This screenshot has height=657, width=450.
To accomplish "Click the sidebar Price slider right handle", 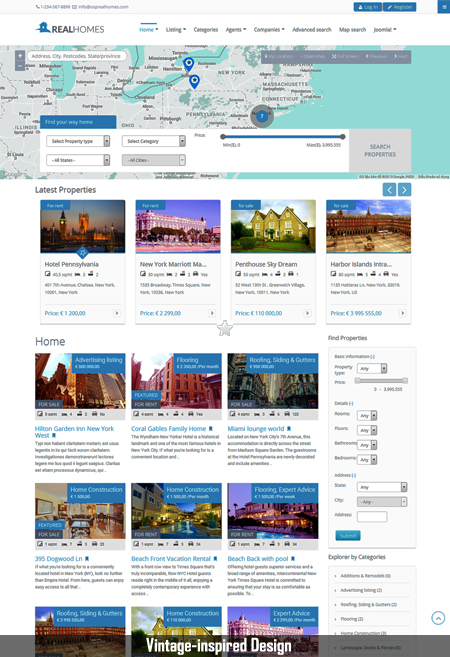I will [x=405, y=380].
